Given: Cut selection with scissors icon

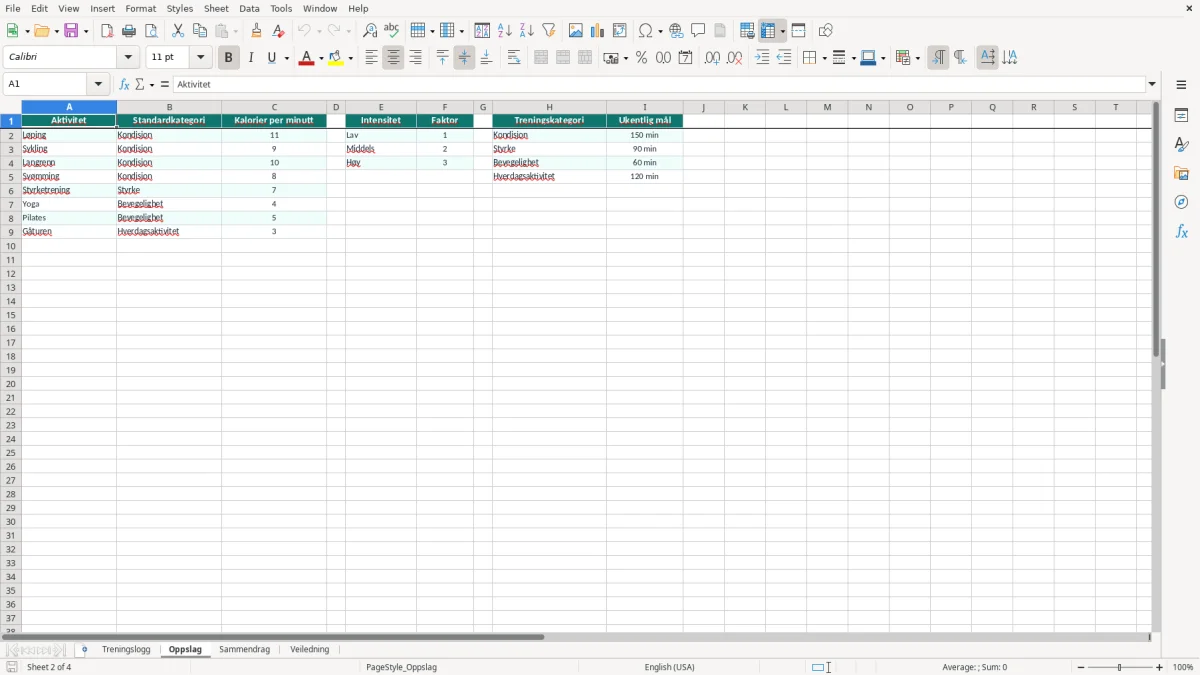Looking at the screenshot, I should tap(178, 31).
